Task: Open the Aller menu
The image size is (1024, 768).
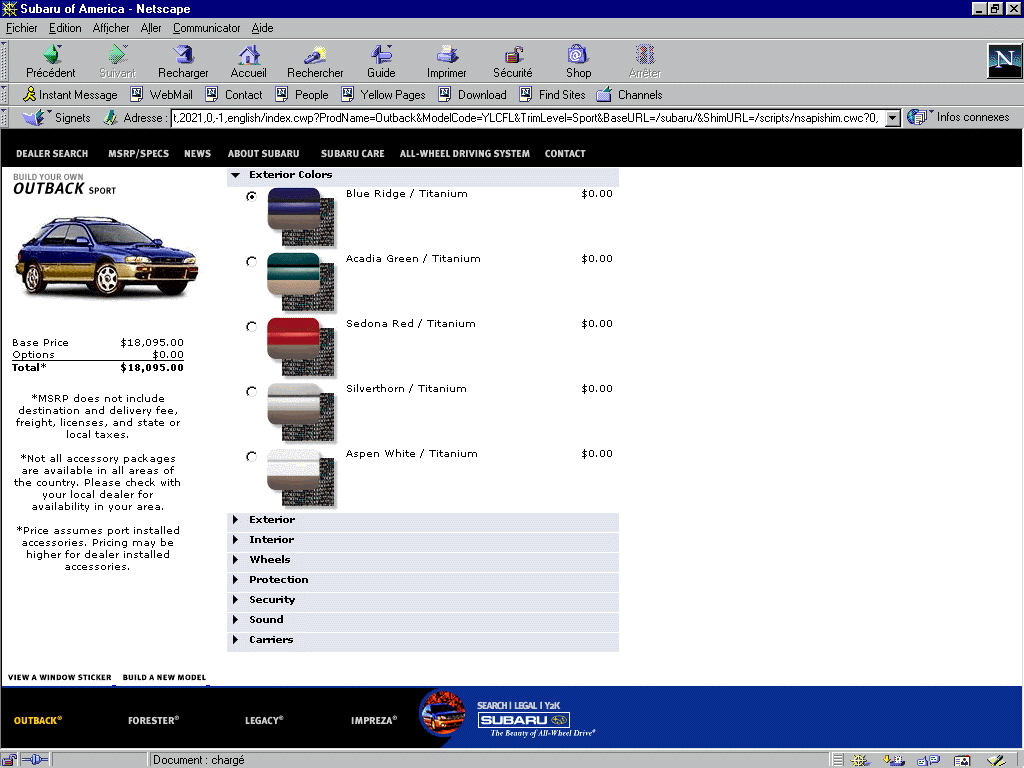Action: [x=151, y=28]
